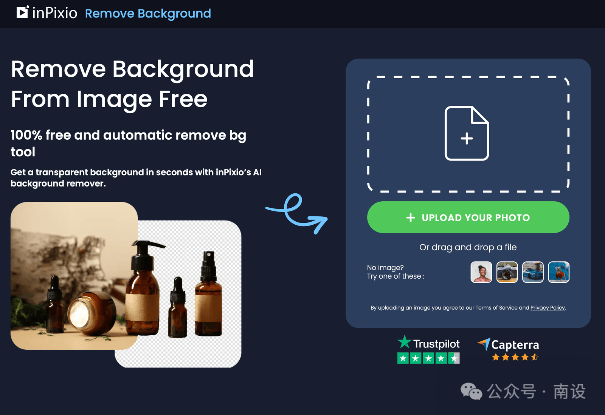The width and height of the screenshot is (605, 415).
Task: Click the "Get a transparent background in seconds" description
Action: click(136, 177)
